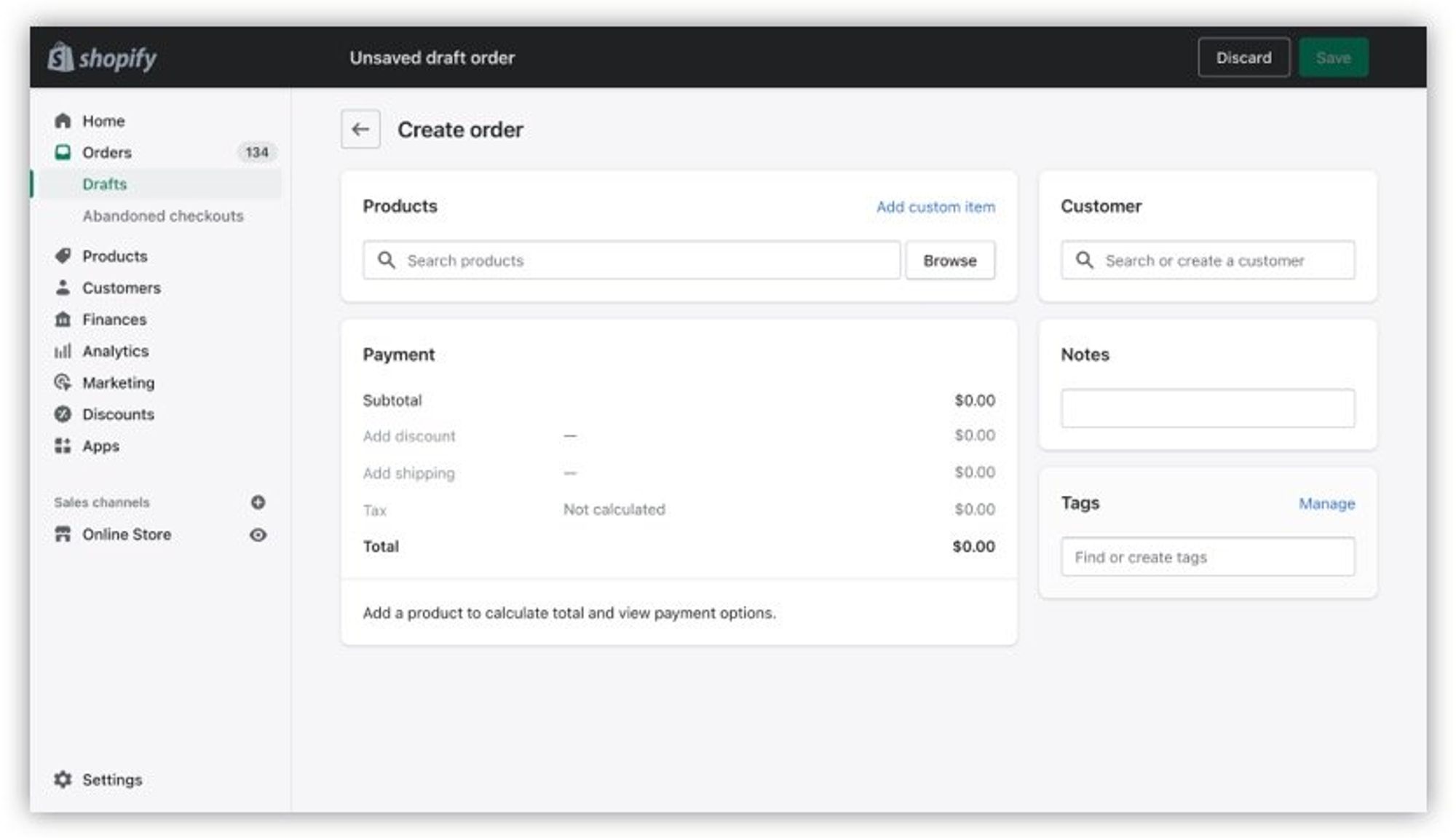Click the Shopify logo icon

tap(61, 58)
